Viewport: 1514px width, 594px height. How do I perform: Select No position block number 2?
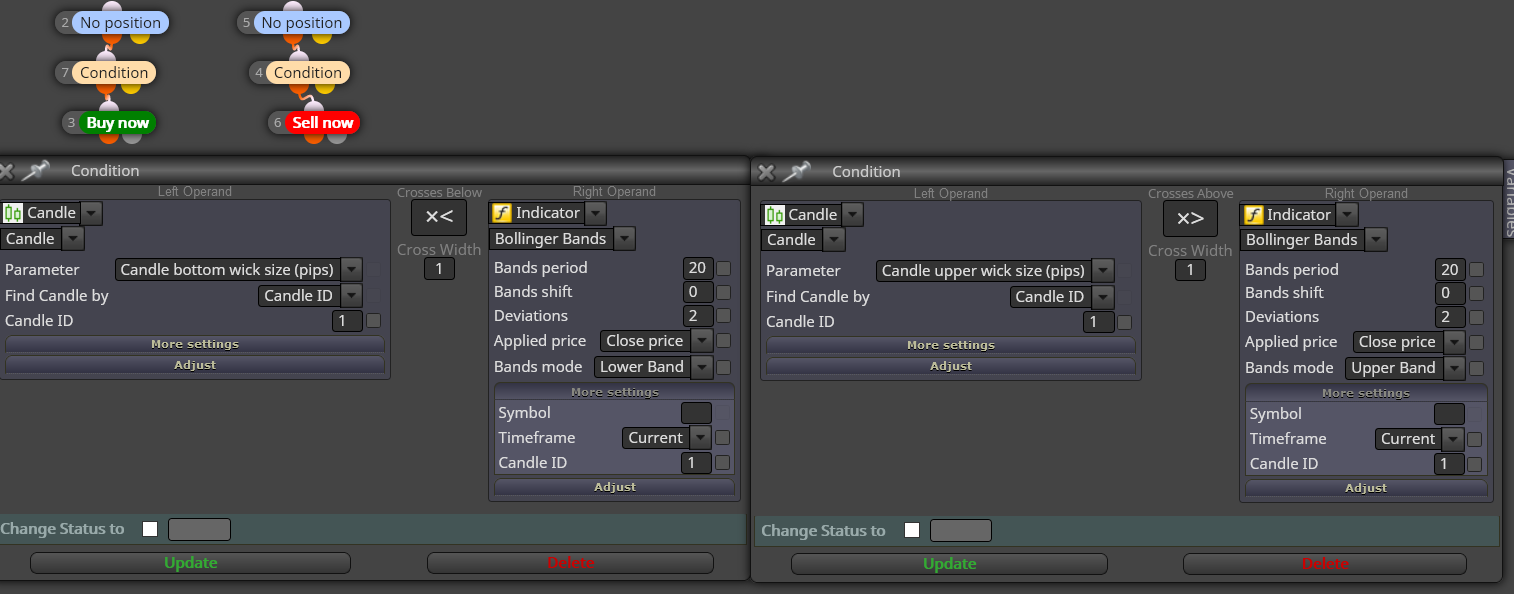click(120, 22)
